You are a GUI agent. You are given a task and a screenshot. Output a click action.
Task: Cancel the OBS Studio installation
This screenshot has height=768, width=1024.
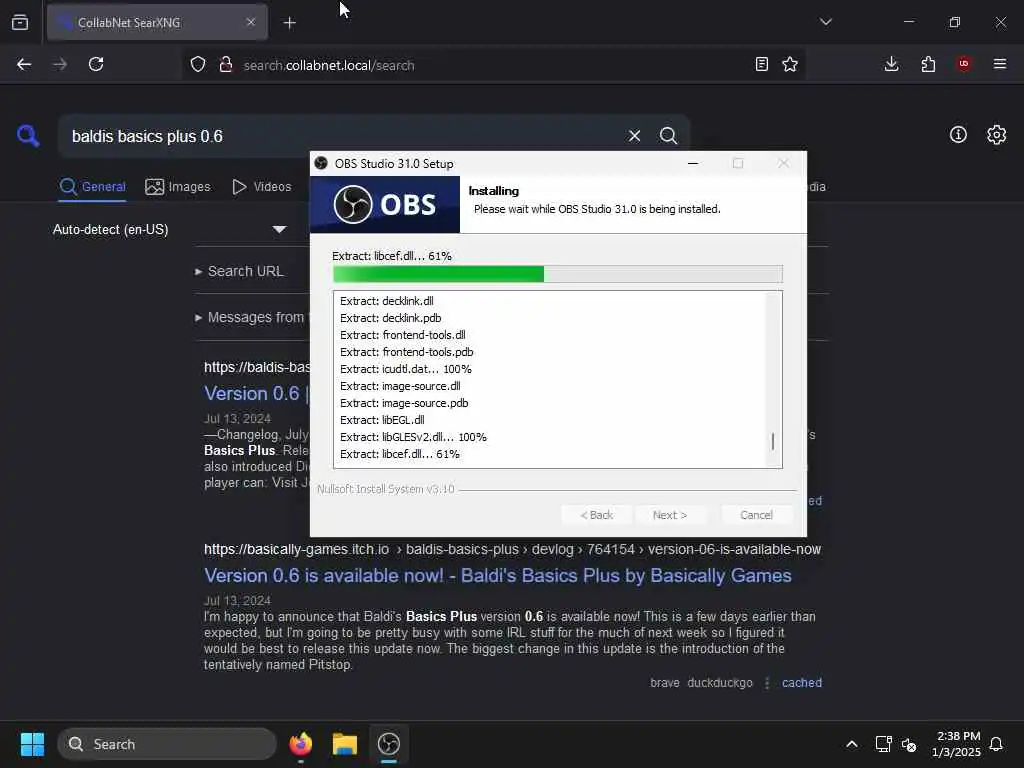point(756,515)
